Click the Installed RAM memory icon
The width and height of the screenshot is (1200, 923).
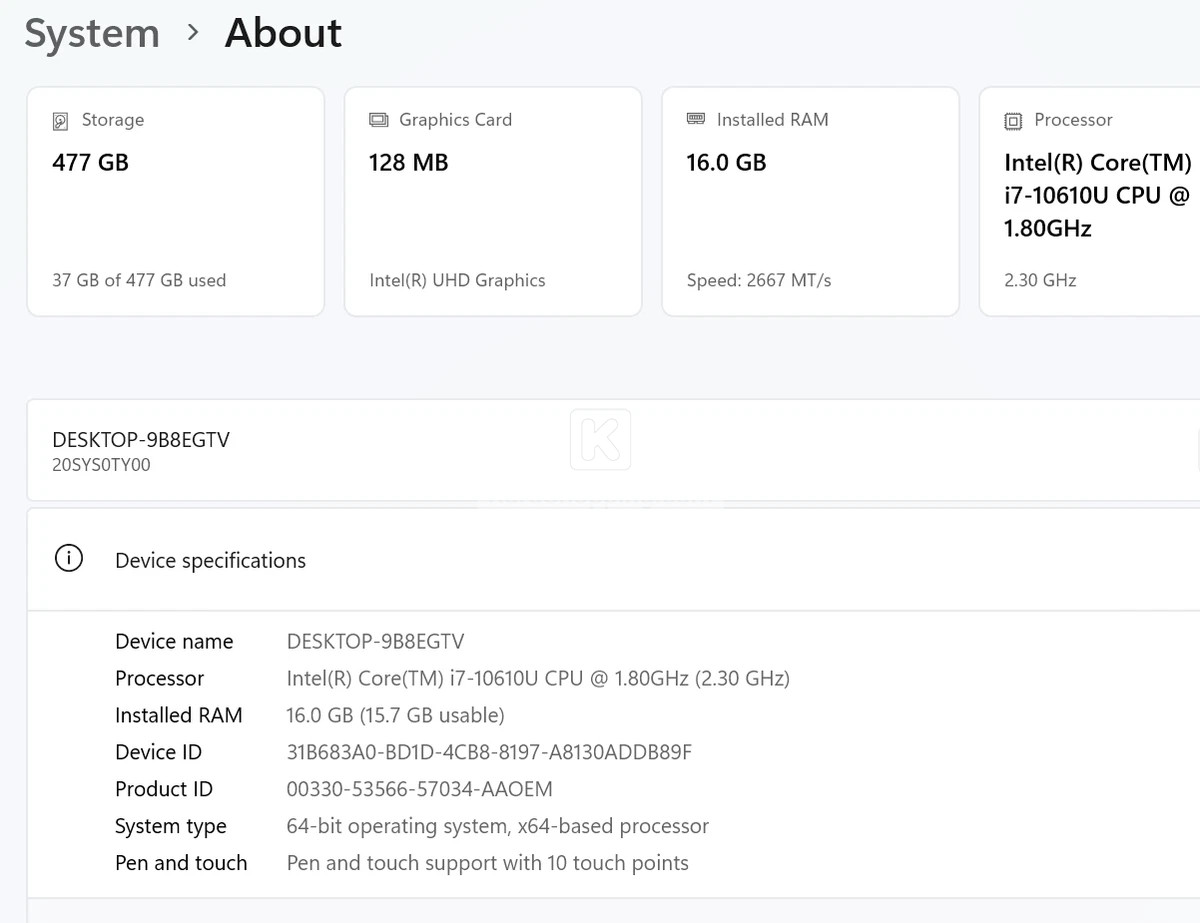click(x=696, y=119)
